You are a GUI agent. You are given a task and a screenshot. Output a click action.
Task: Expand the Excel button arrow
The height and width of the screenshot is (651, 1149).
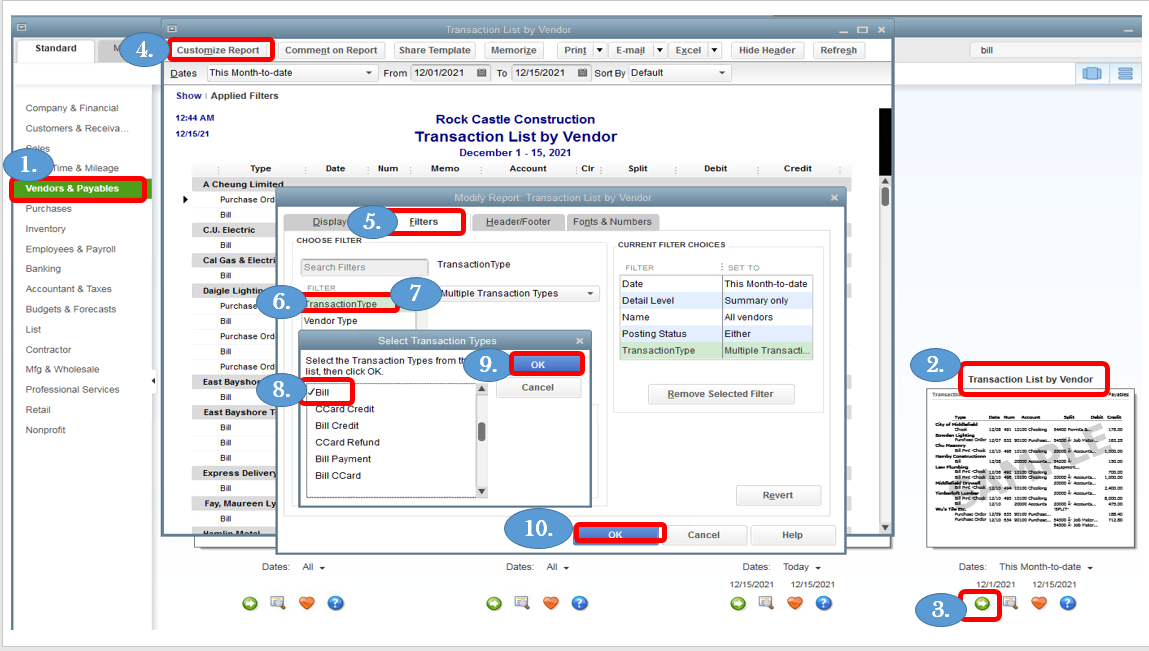(x=714, y=50)
